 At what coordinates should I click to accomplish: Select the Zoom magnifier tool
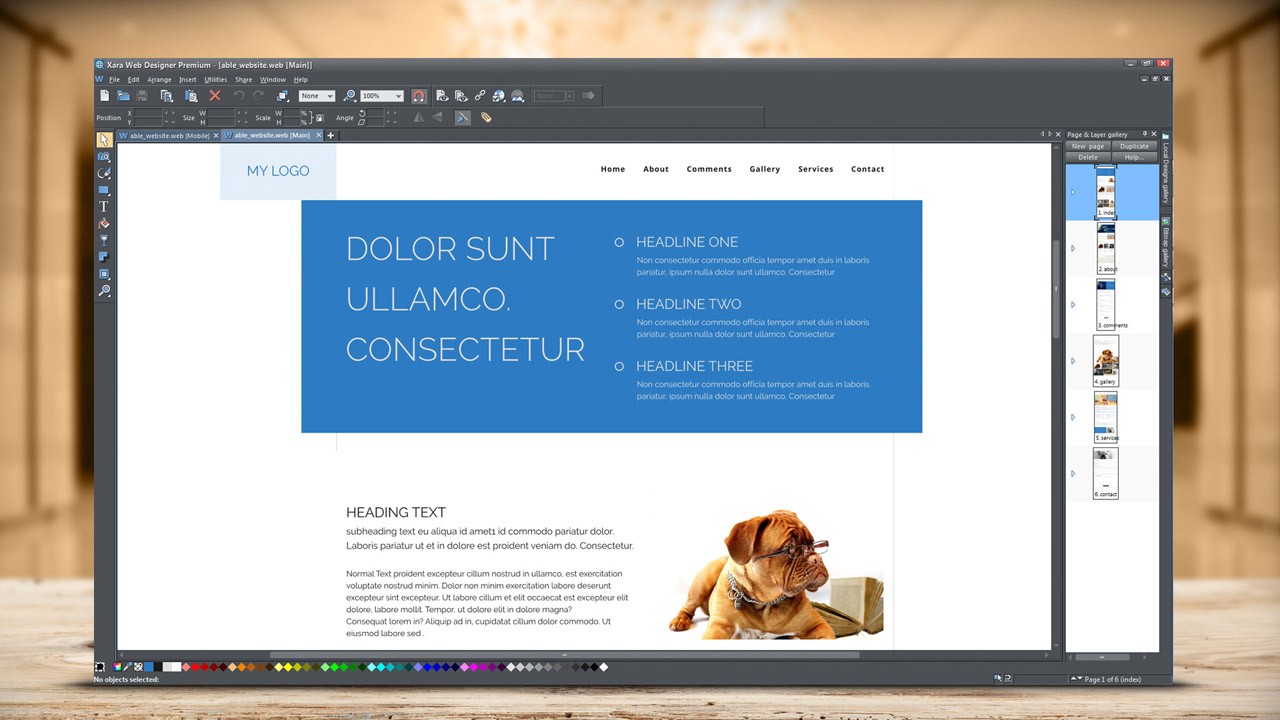pyautogui.click(x=104, y=291)
